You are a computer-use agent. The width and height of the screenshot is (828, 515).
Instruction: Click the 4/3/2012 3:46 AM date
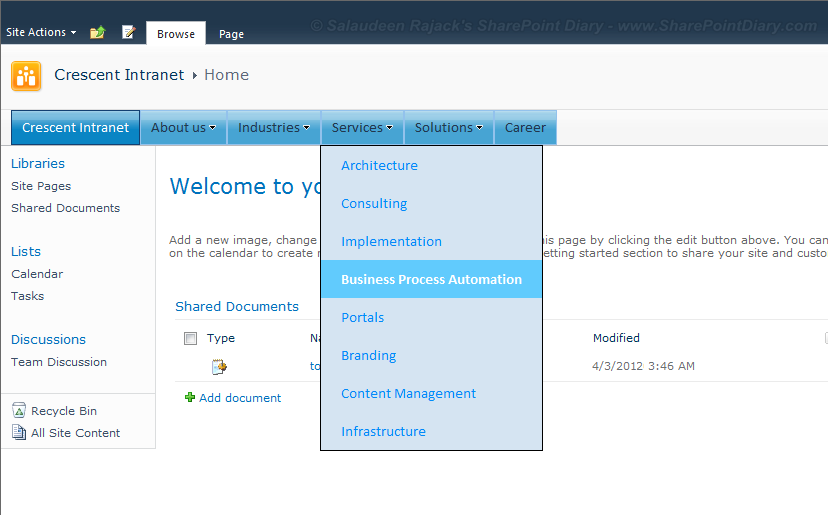pos(643,366)
